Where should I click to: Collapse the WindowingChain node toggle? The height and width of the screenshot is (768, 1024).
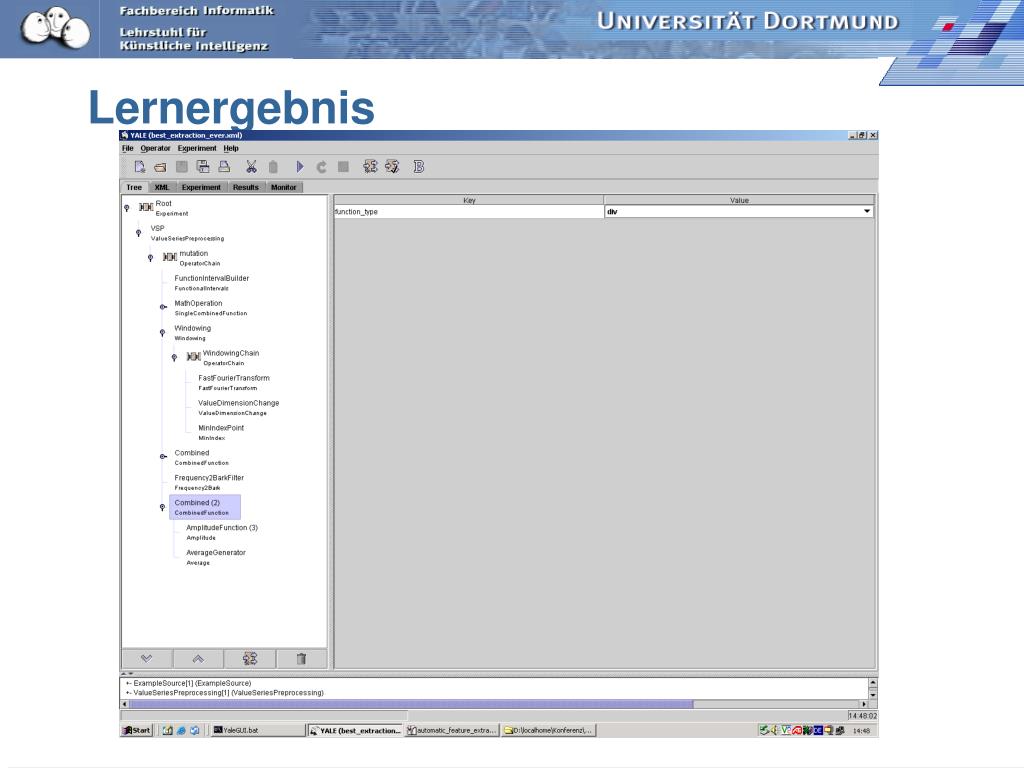174,358
